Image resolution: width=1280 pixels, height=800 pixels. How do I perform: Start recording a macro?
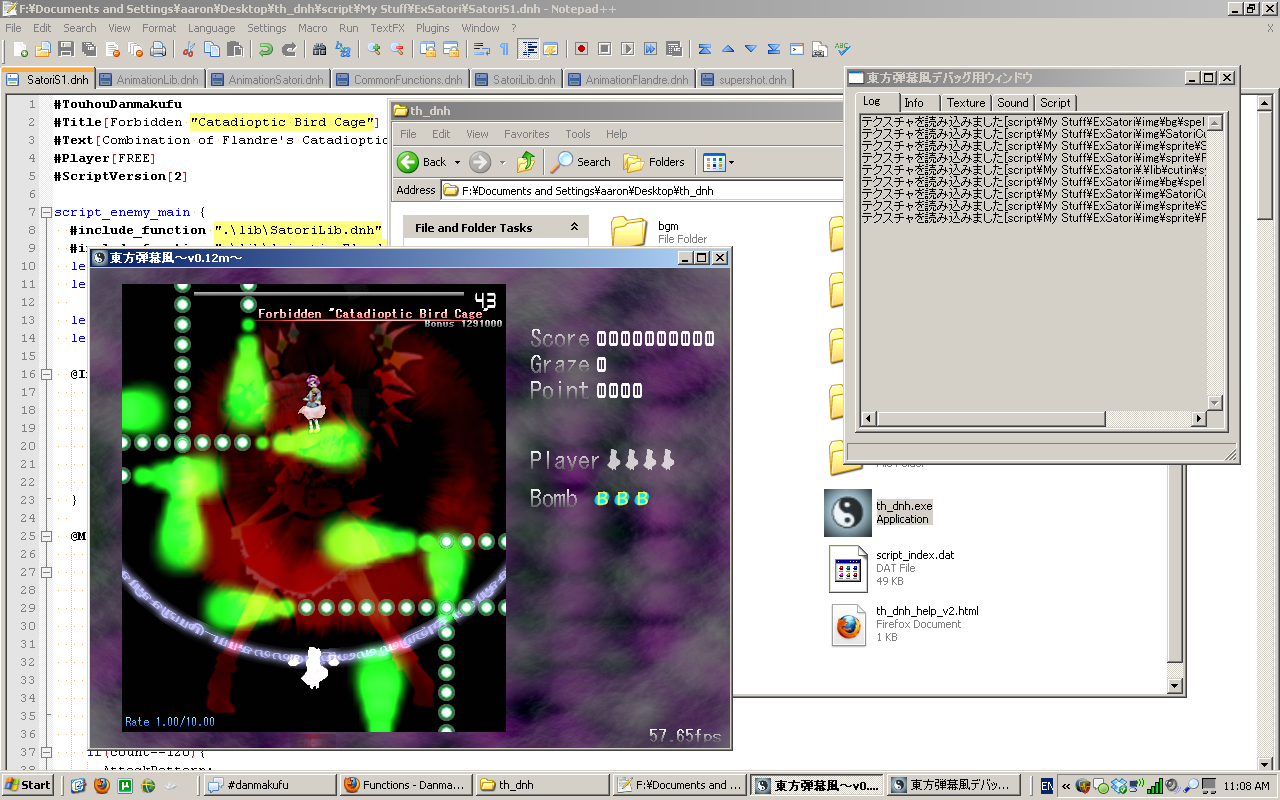pos(581,48)
